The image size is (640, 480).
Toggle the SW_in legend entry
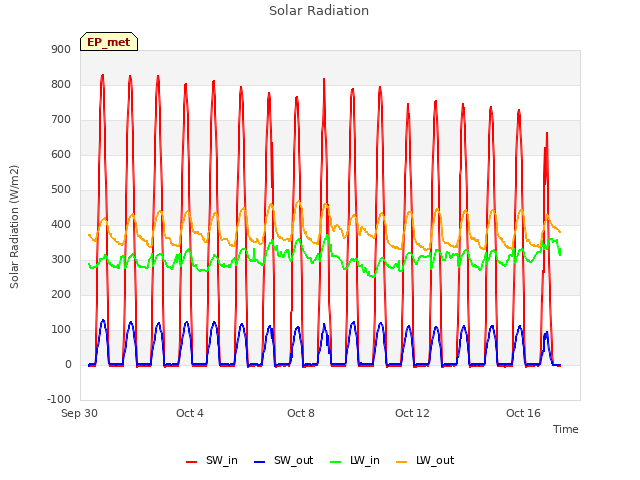pos(212,461)
